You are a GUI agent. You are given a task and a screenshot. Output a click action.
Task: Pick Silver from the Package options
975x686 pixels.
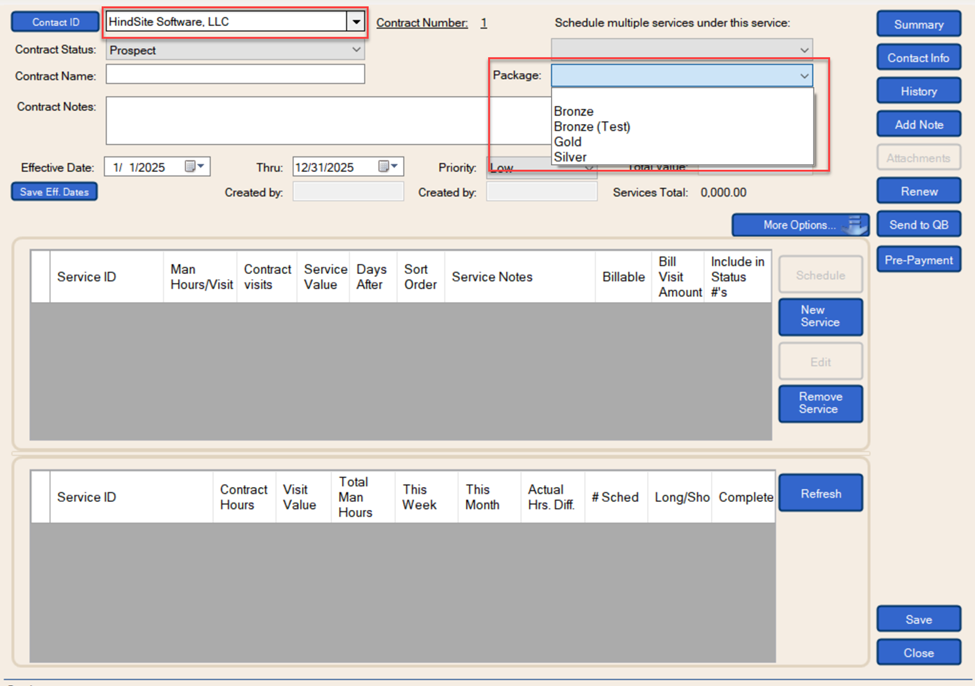pos(570,157)
